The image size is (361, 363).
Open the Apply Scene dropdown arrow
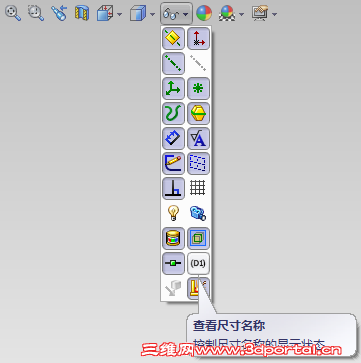(241, 14)
